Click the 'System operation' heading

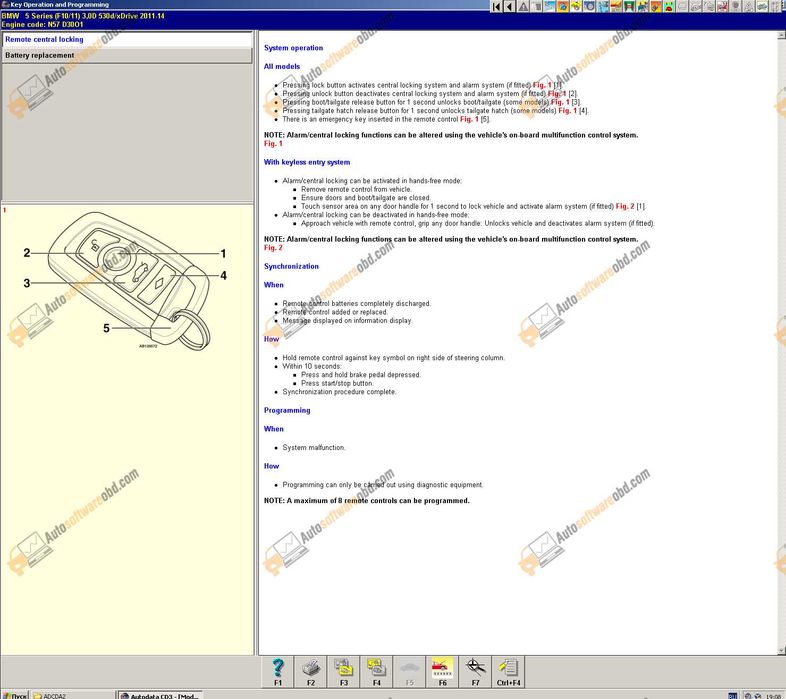coord(293,48)
